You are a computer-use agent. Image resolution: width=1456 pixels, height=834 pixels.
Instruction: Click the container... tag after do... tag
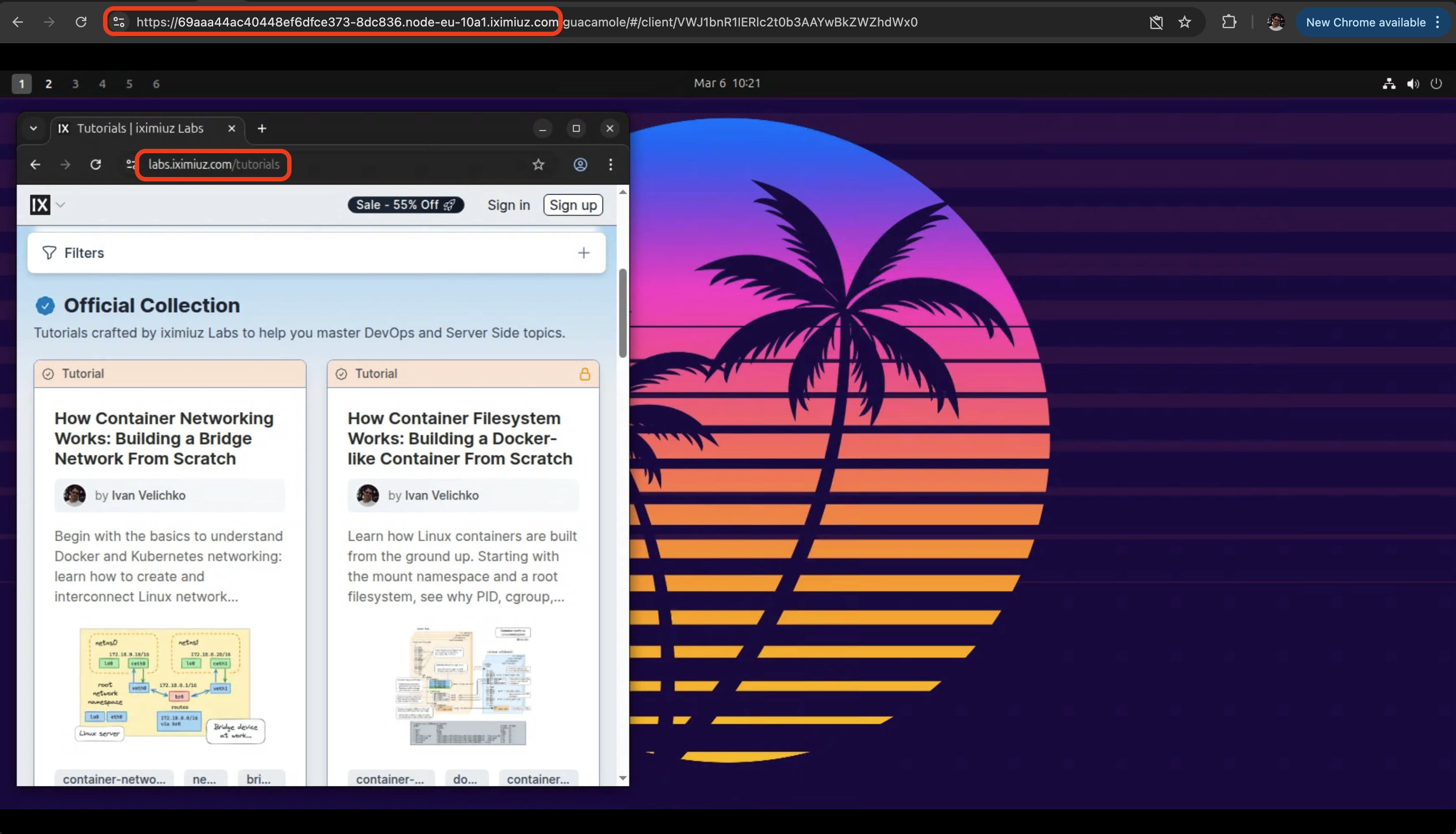[538, 779]
